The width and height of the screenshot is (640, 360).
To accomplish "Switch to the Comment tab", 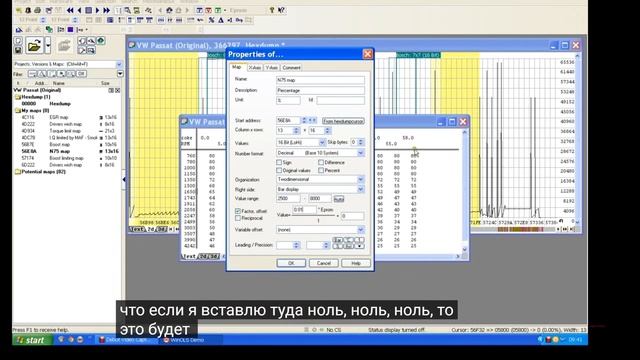I will coord(291,68).
